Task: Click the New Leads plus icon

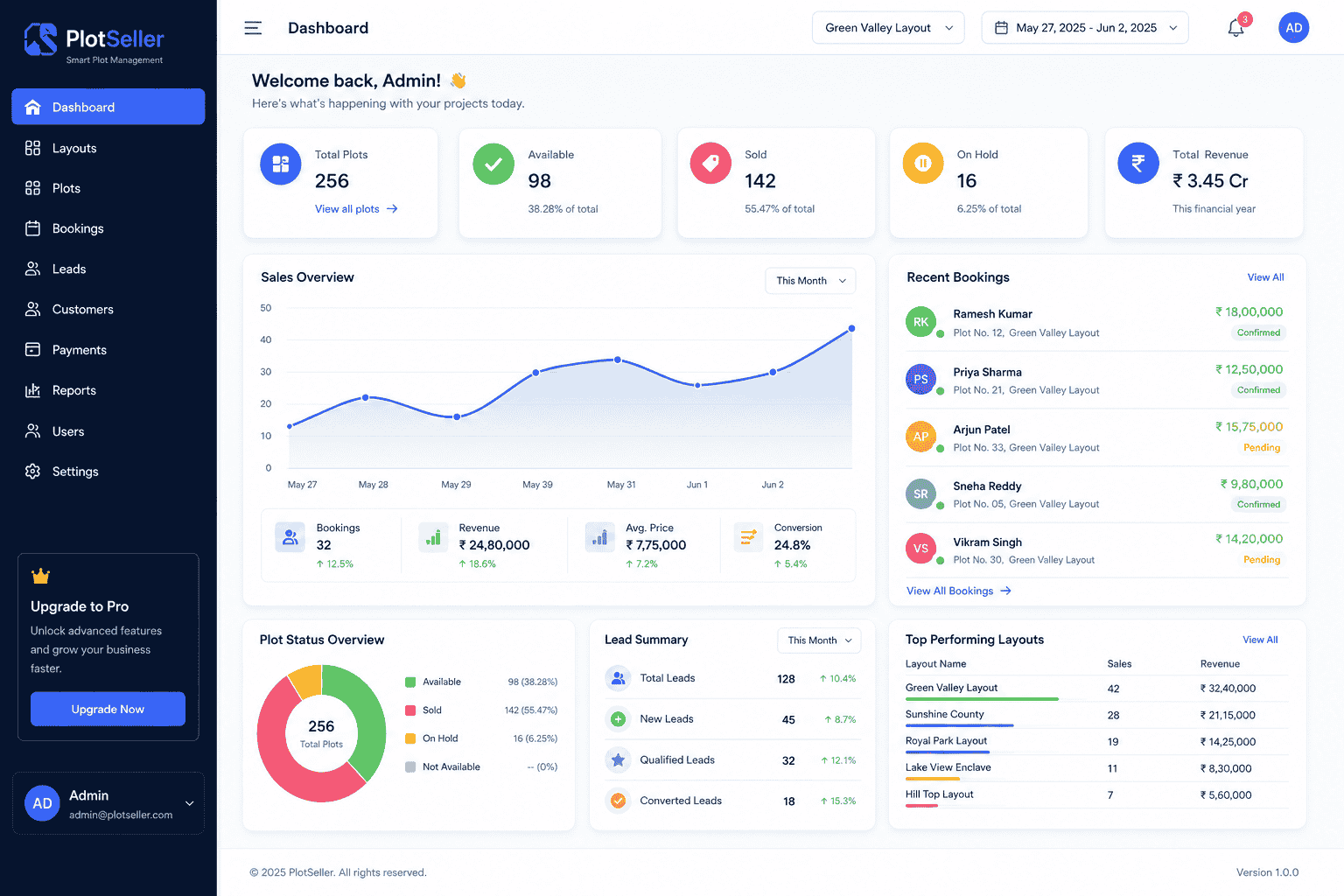Action: [x=618, y=719]
